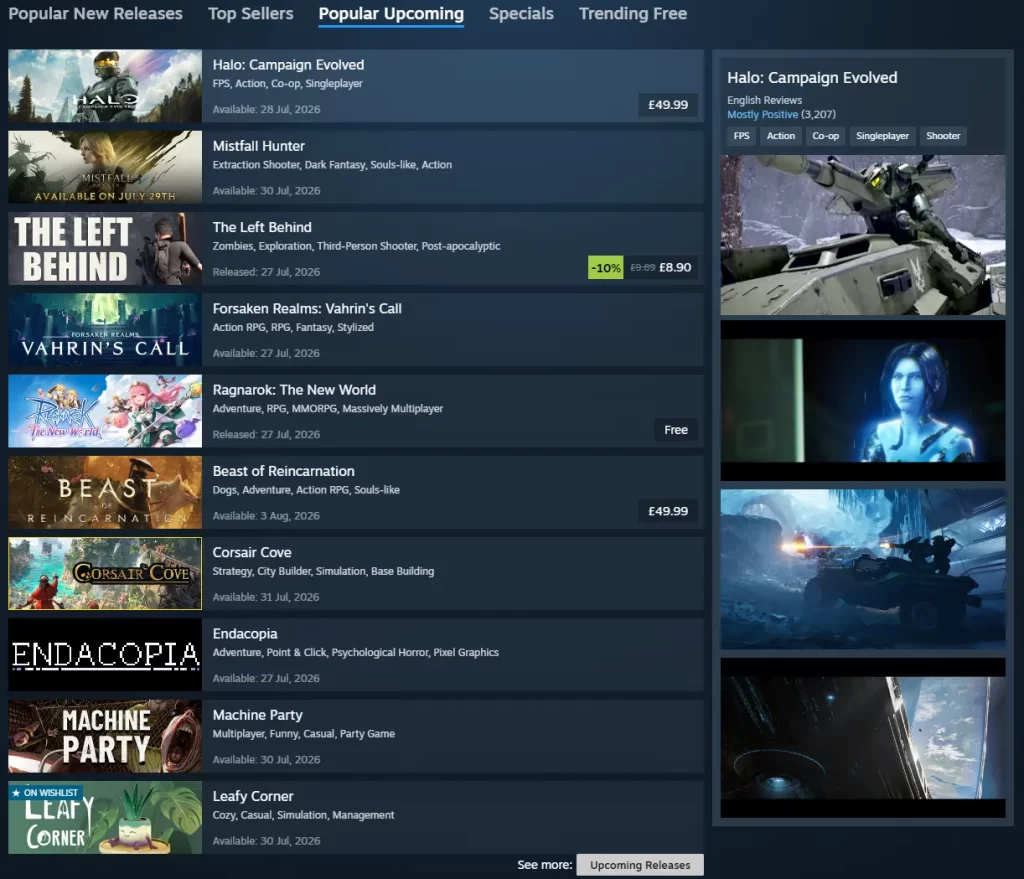Click The Left Behind 'Released: 27 Jul, 2026'

[x=266, y=272]
